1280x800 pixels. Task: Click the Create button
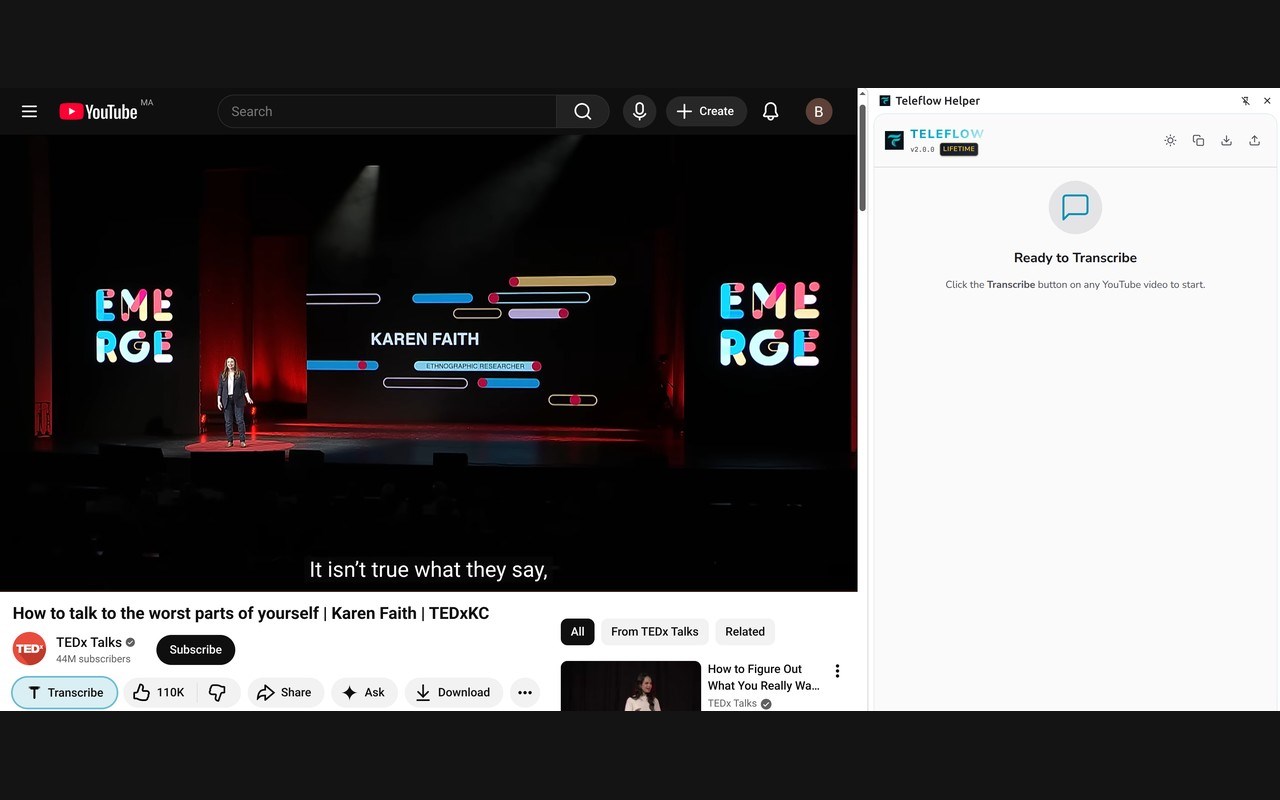706,112
